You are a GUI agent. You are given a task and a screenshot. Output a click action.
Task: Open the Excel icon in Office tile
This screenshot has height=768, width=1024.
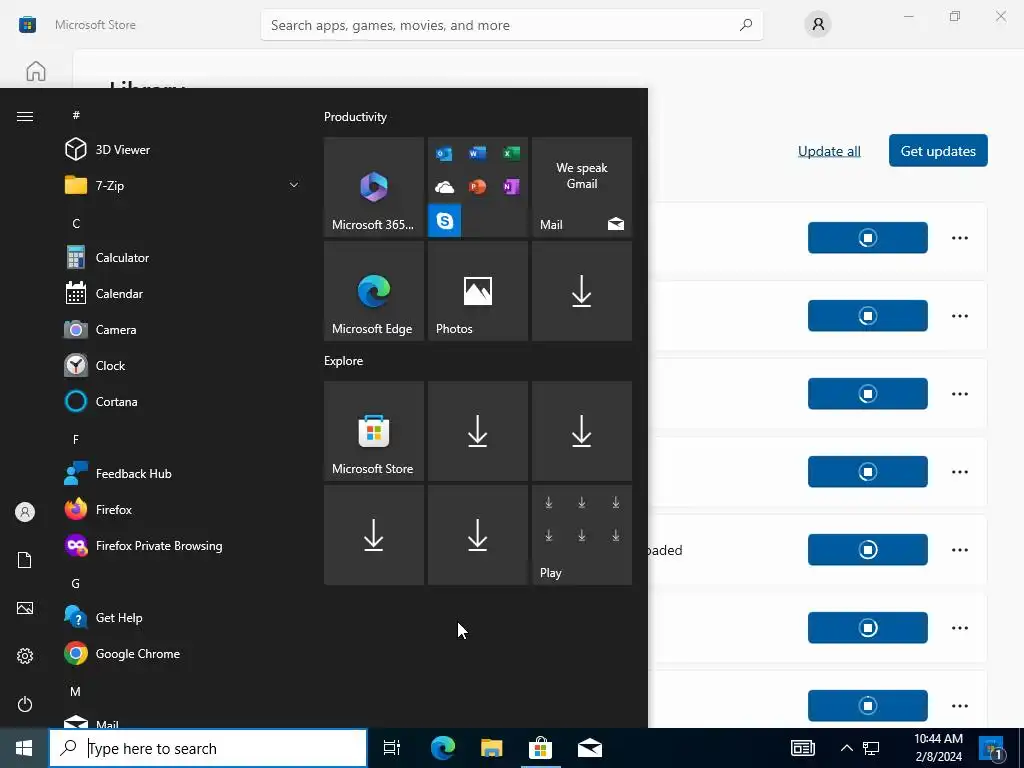[511, 153]
